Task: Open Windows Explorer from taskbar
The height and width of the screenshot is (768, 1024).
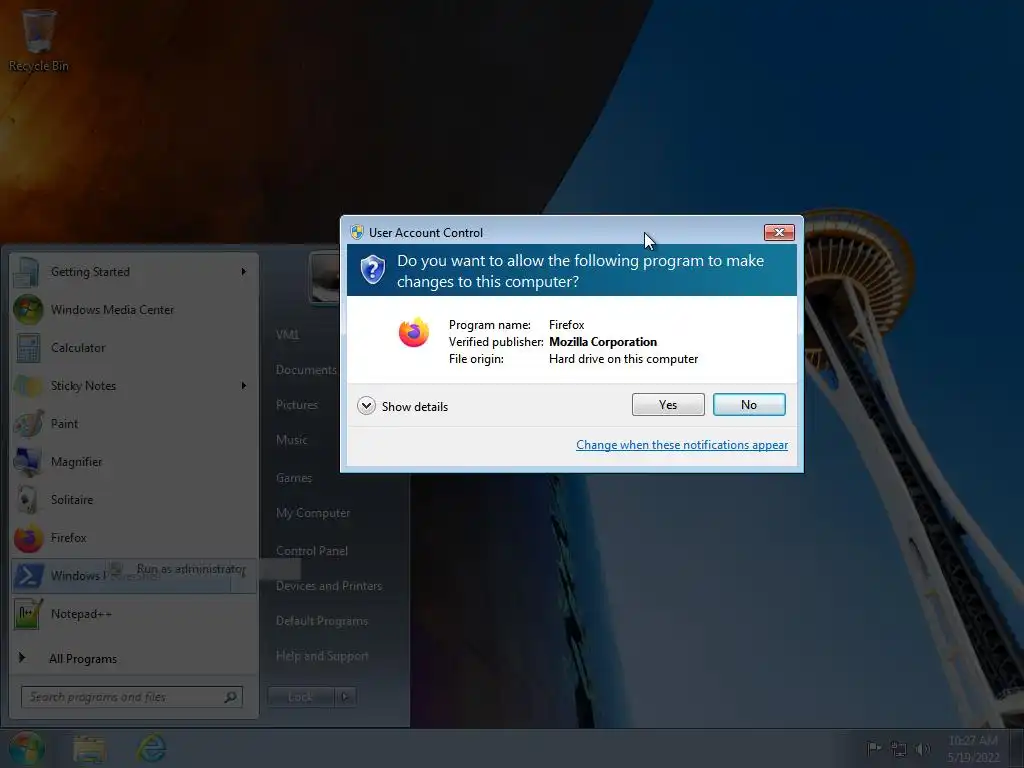Action: [89, 748]
